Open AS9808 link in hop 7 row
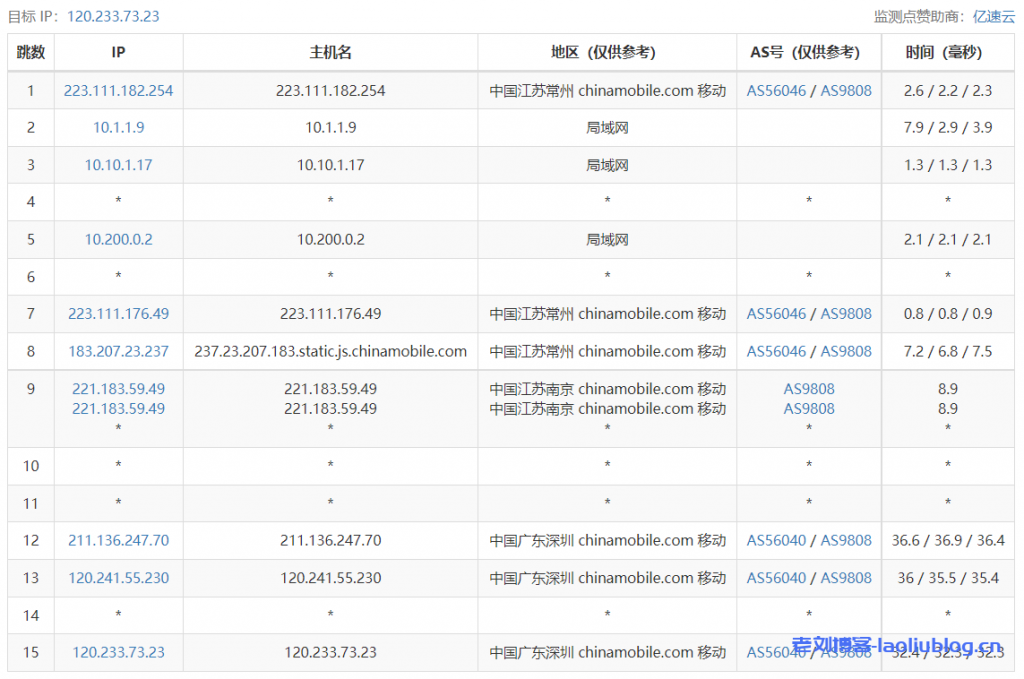This screenshot has height=679, width=1024. 846,314
